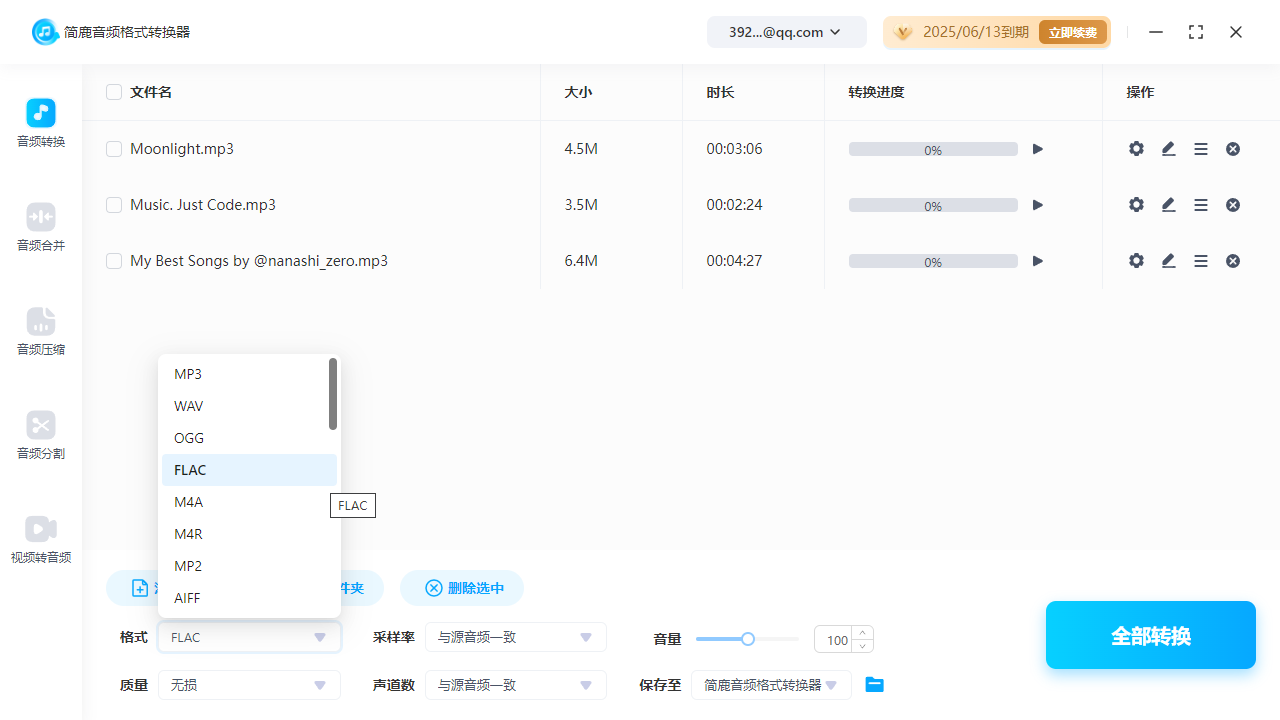
Task: Open the 声道数 channels dropdown
Action: 515,684
